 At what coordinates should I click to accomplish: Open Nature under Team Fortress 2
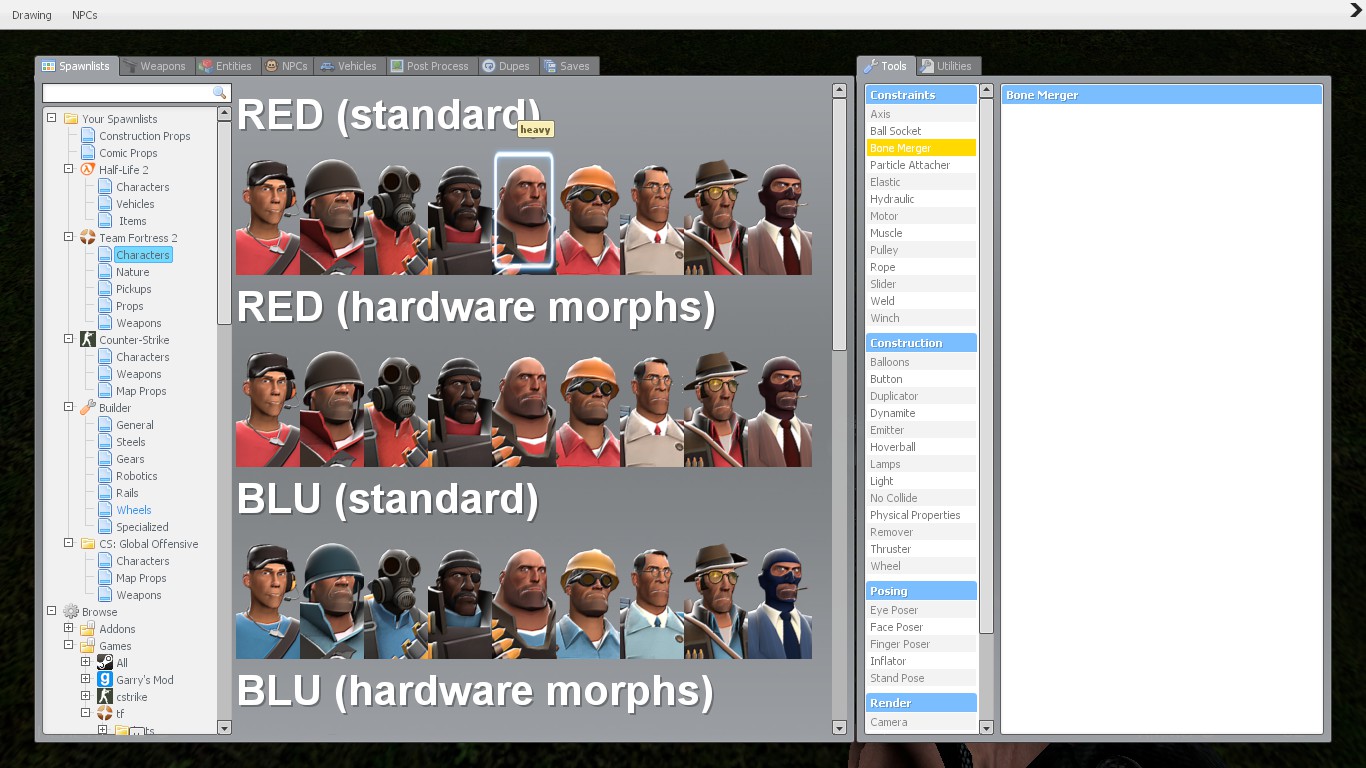(x=132, y=272)
